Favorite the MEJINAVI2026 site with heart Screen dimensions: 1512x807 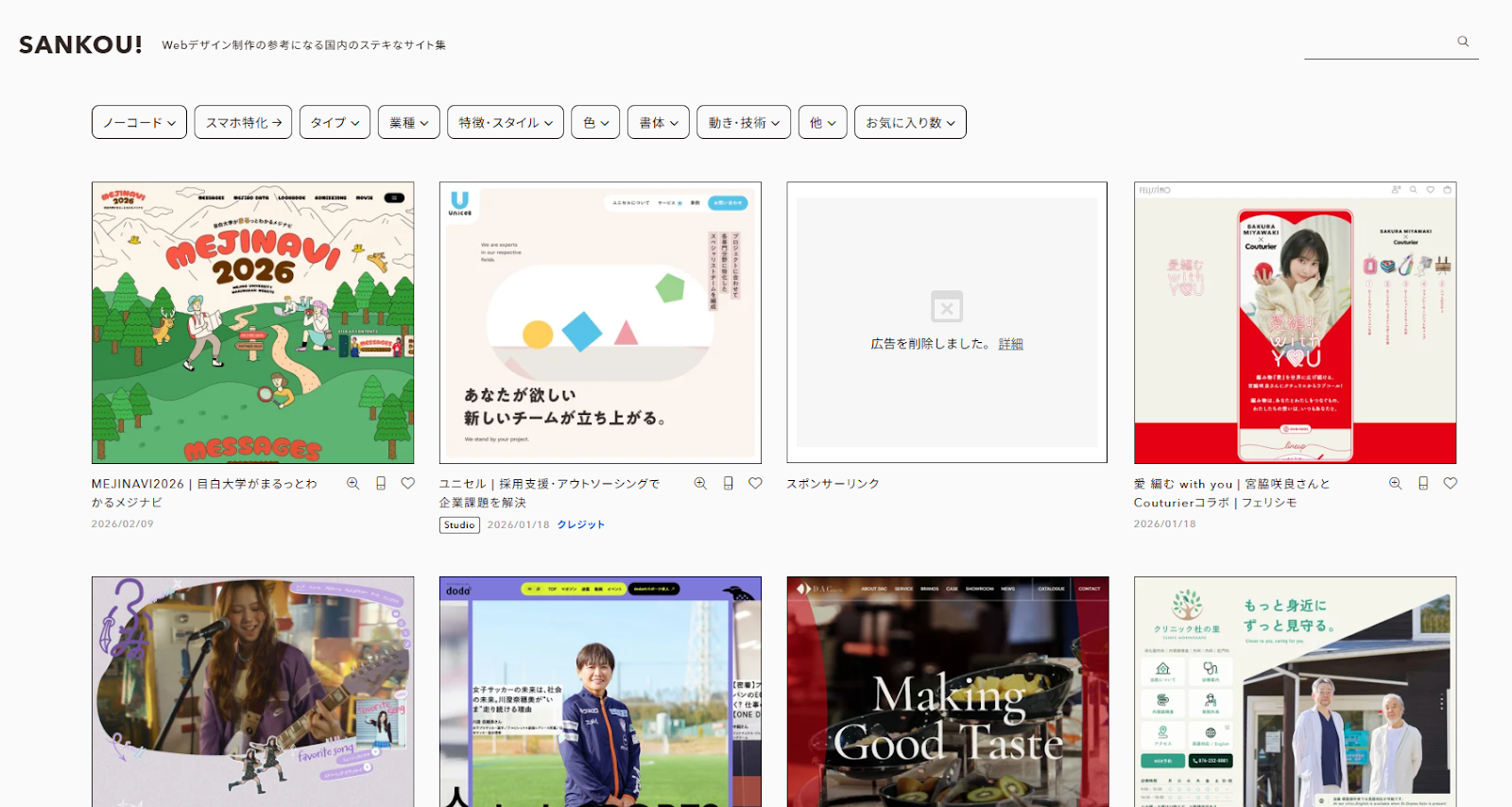click(408, 483)
